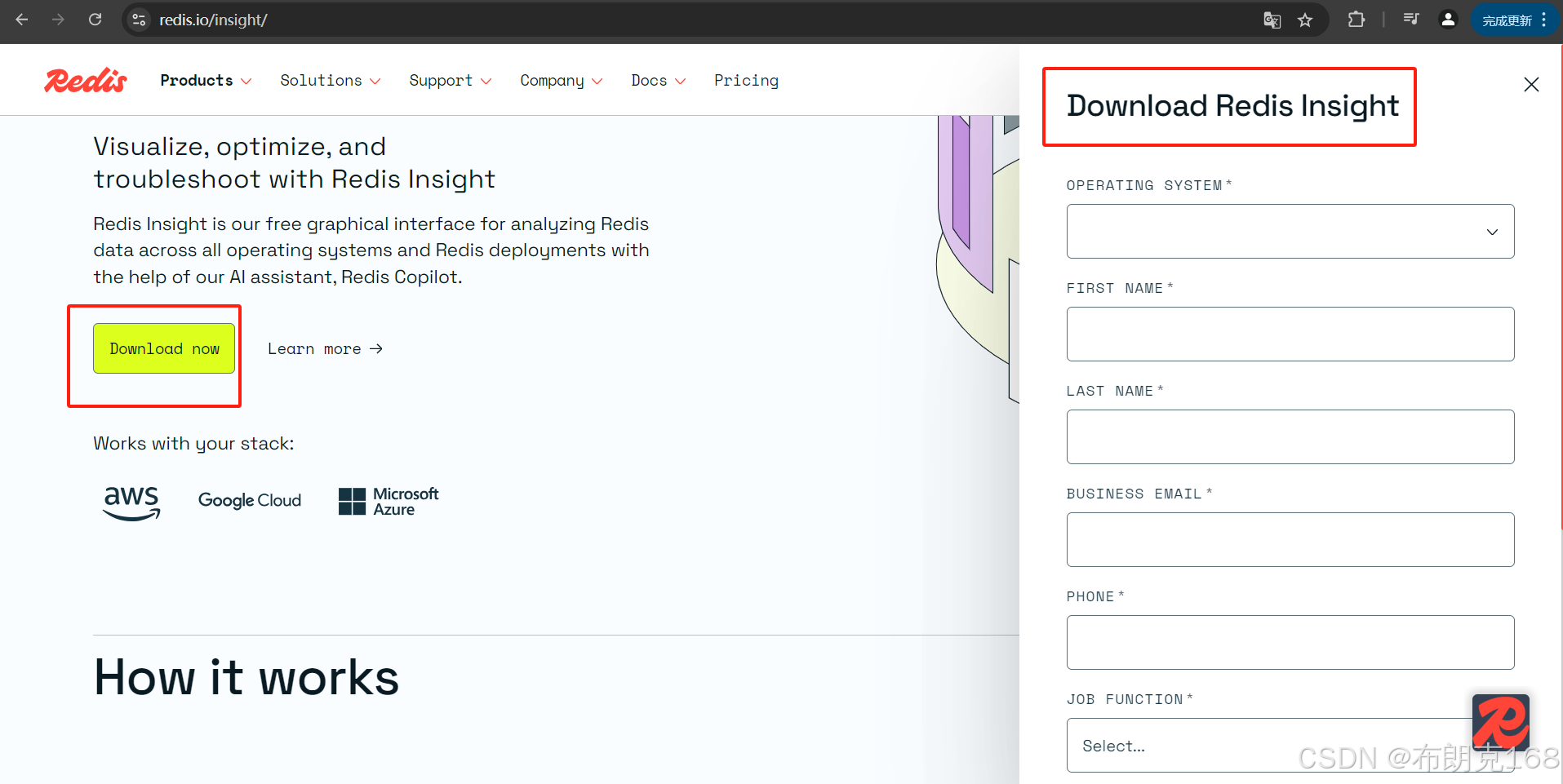Open the Pricing page

pos(746,81)
